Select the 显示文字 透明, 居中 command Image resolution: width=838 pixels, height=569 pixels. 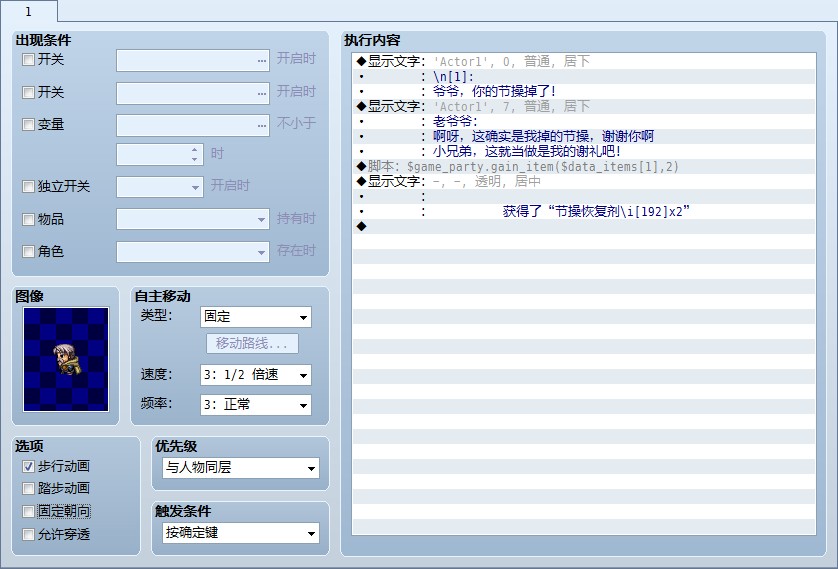point(584,181)
